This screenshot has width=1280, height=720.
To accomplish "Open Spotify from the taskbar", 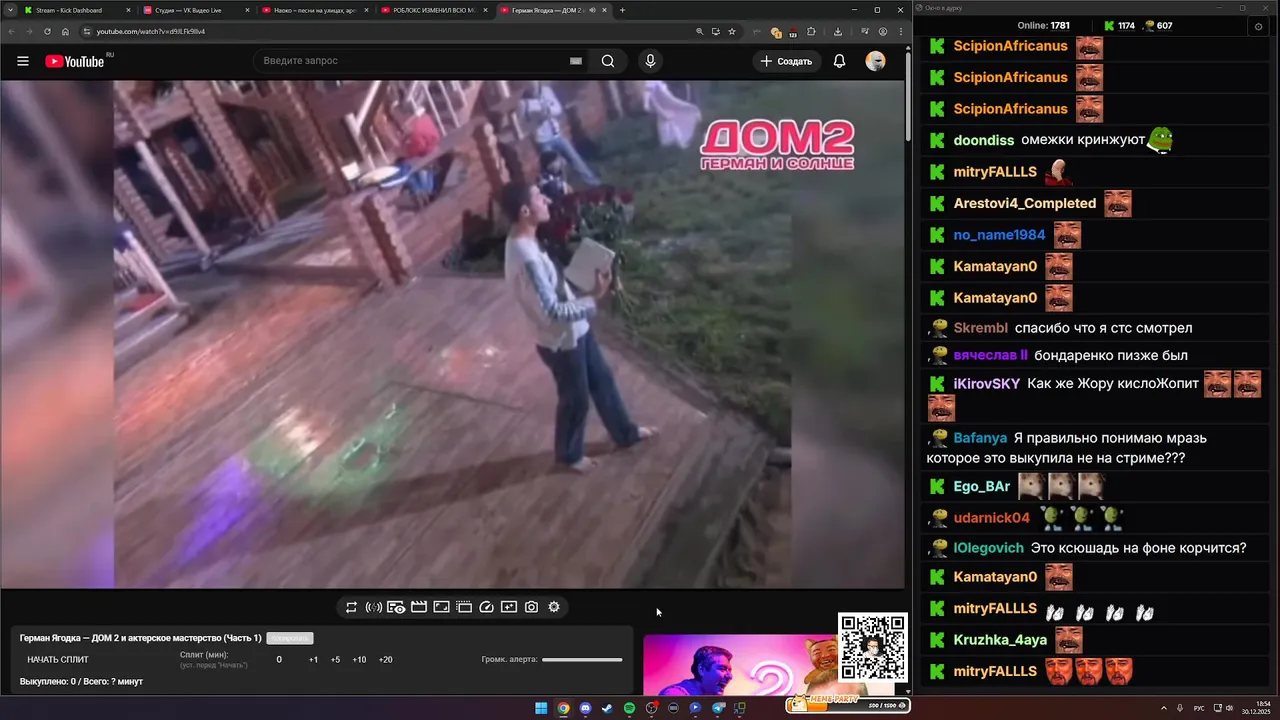I will [x=629, y=708].
